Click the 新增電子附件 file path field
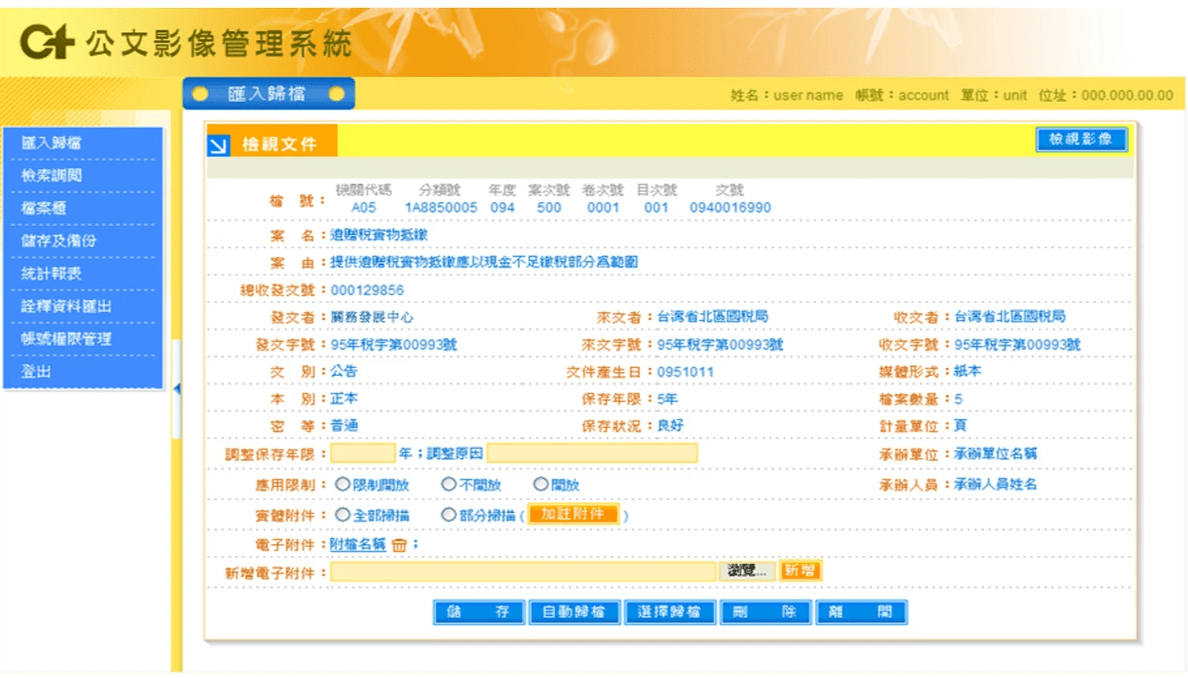The image size is (1188, 678). (x=523, y=571)
